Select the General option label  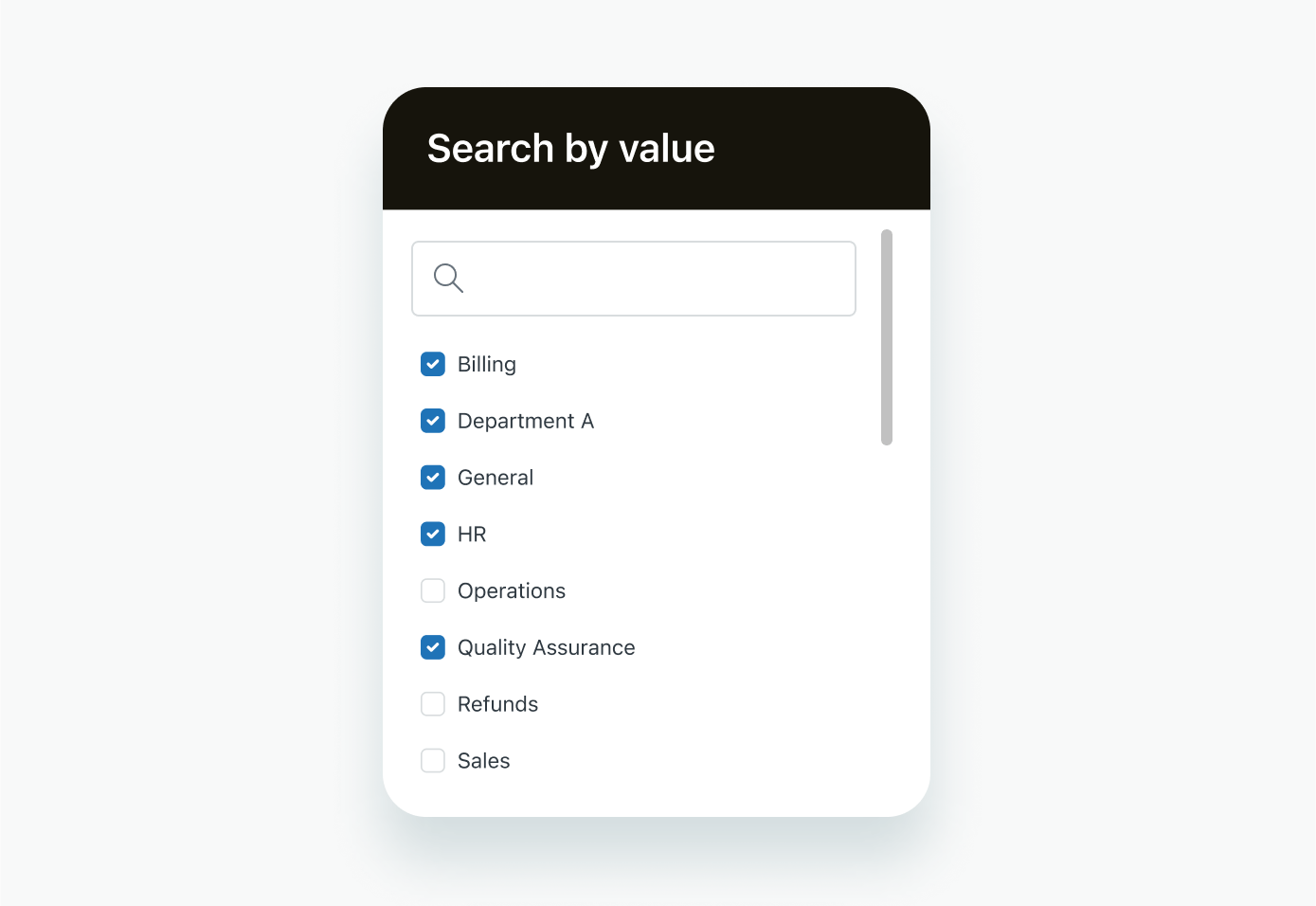coord(496,478)
